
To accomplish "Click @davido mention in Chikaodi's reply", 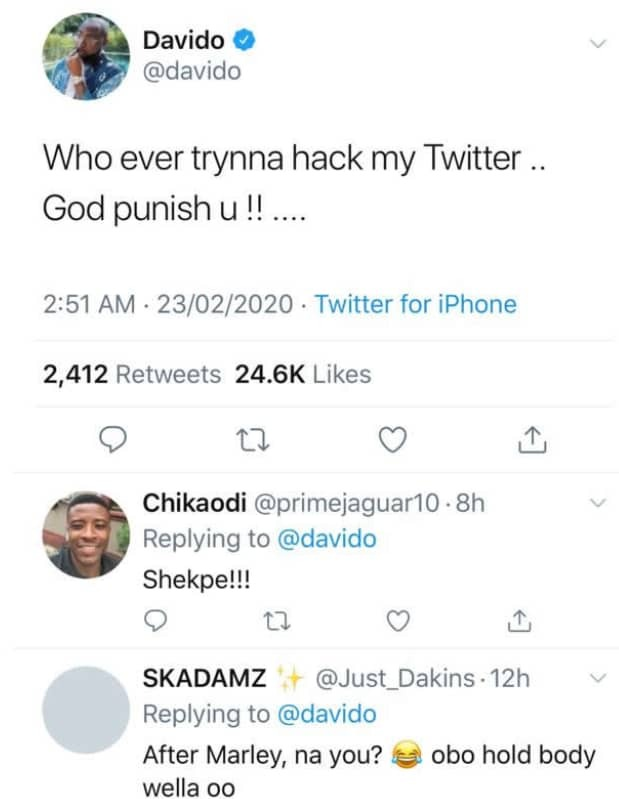I will 326,539.
